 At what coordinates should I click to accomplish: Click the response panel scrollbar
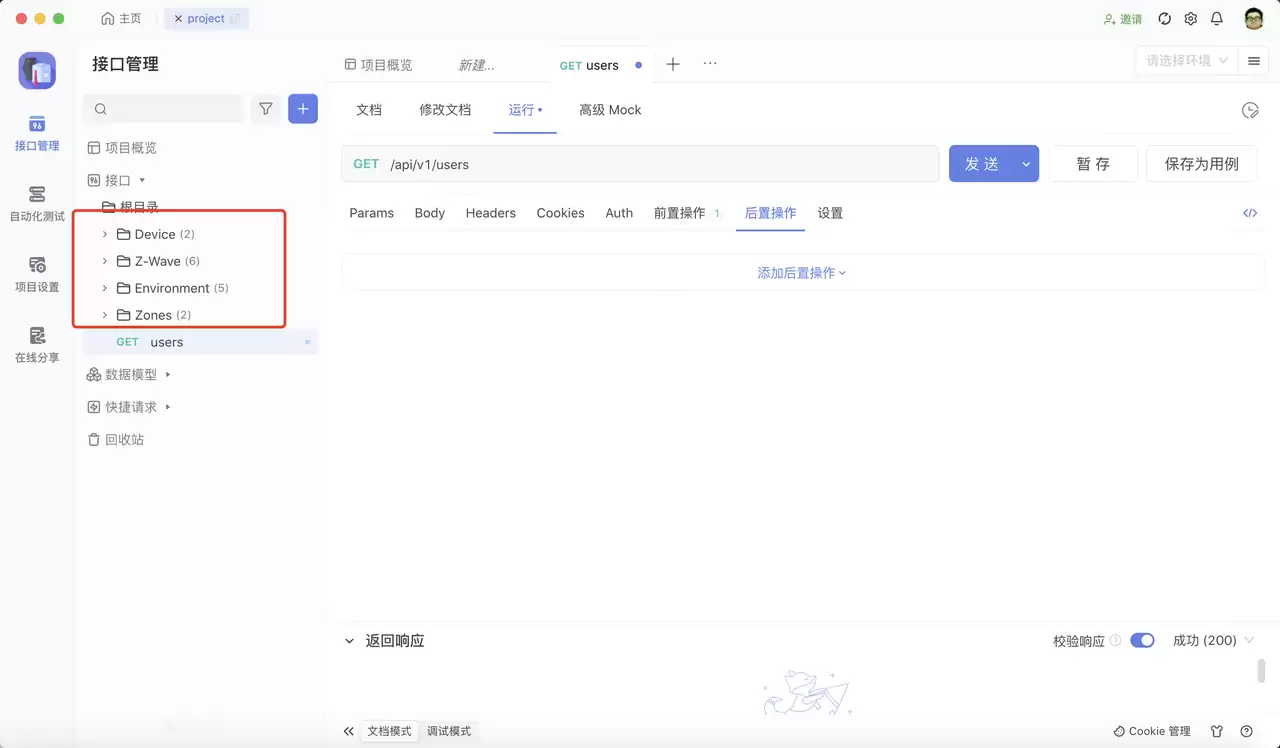pyautogui.click(x=1262, y=670)
